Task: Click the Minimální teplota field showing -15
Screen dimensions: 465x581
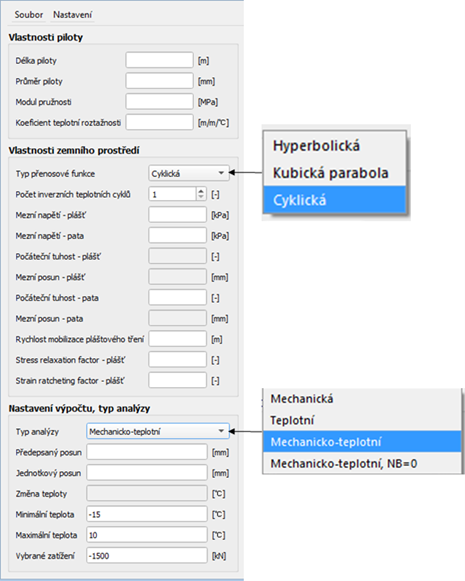Action: [147, 514]
